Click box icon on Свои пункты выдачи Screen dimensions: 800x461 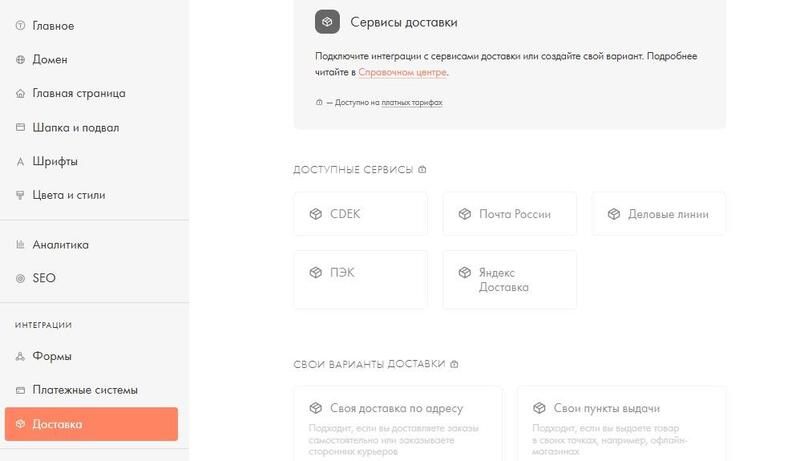[x=539, y=408]
